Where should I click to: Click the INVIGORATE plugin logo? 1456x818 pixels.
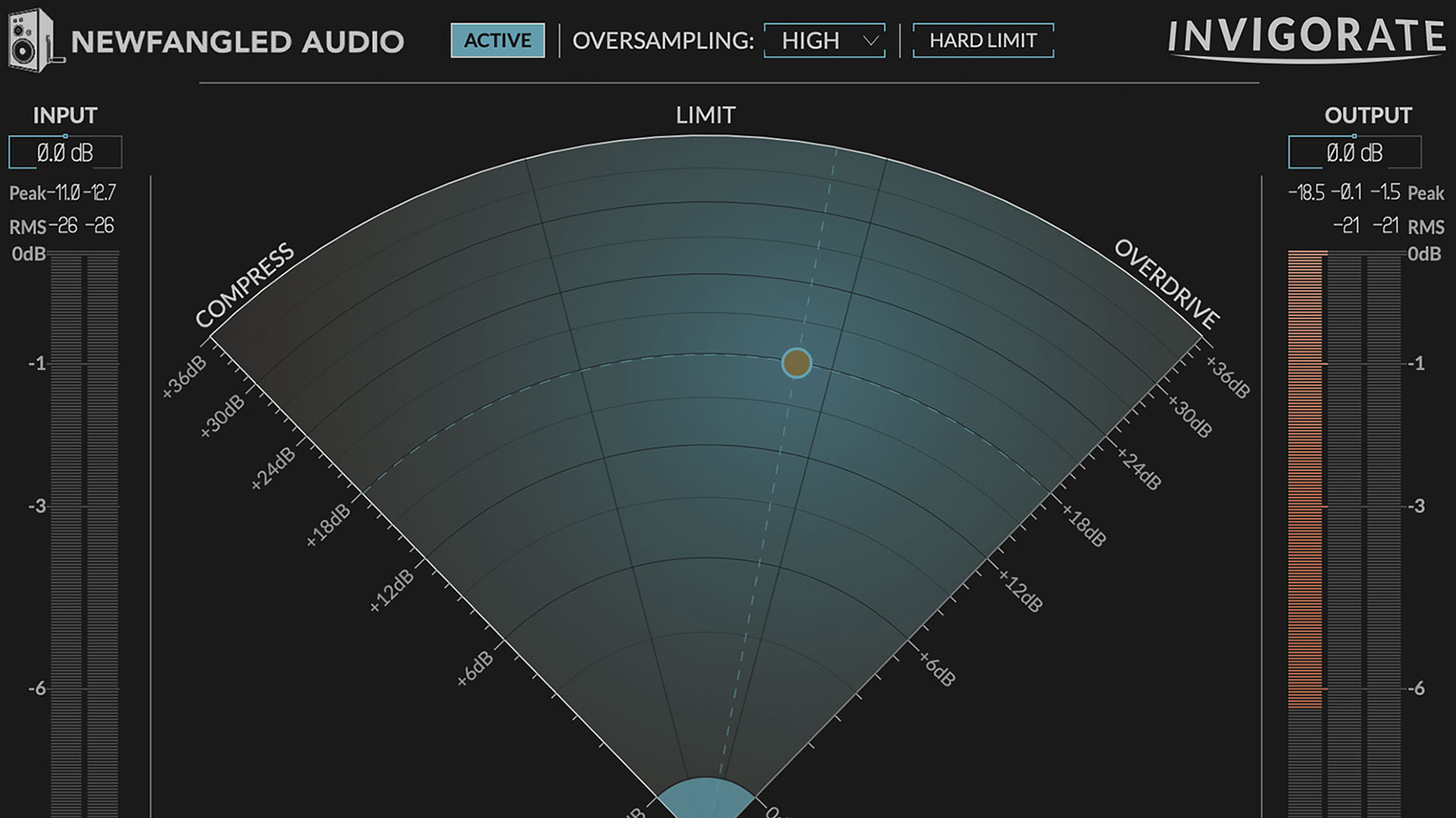pyautogui.click(x=1307, y=38)
